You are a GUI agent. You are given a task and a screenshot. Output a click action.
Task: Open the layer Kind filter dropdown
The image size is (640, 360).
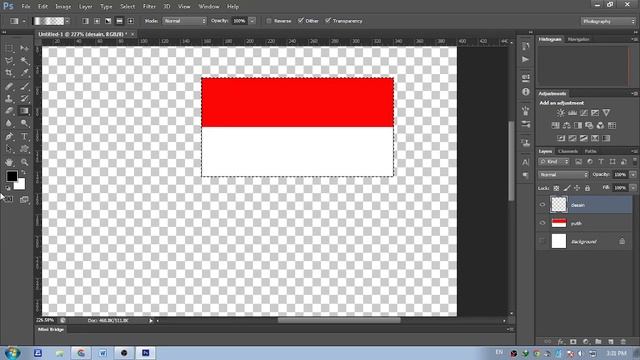[x=553, y=162]
